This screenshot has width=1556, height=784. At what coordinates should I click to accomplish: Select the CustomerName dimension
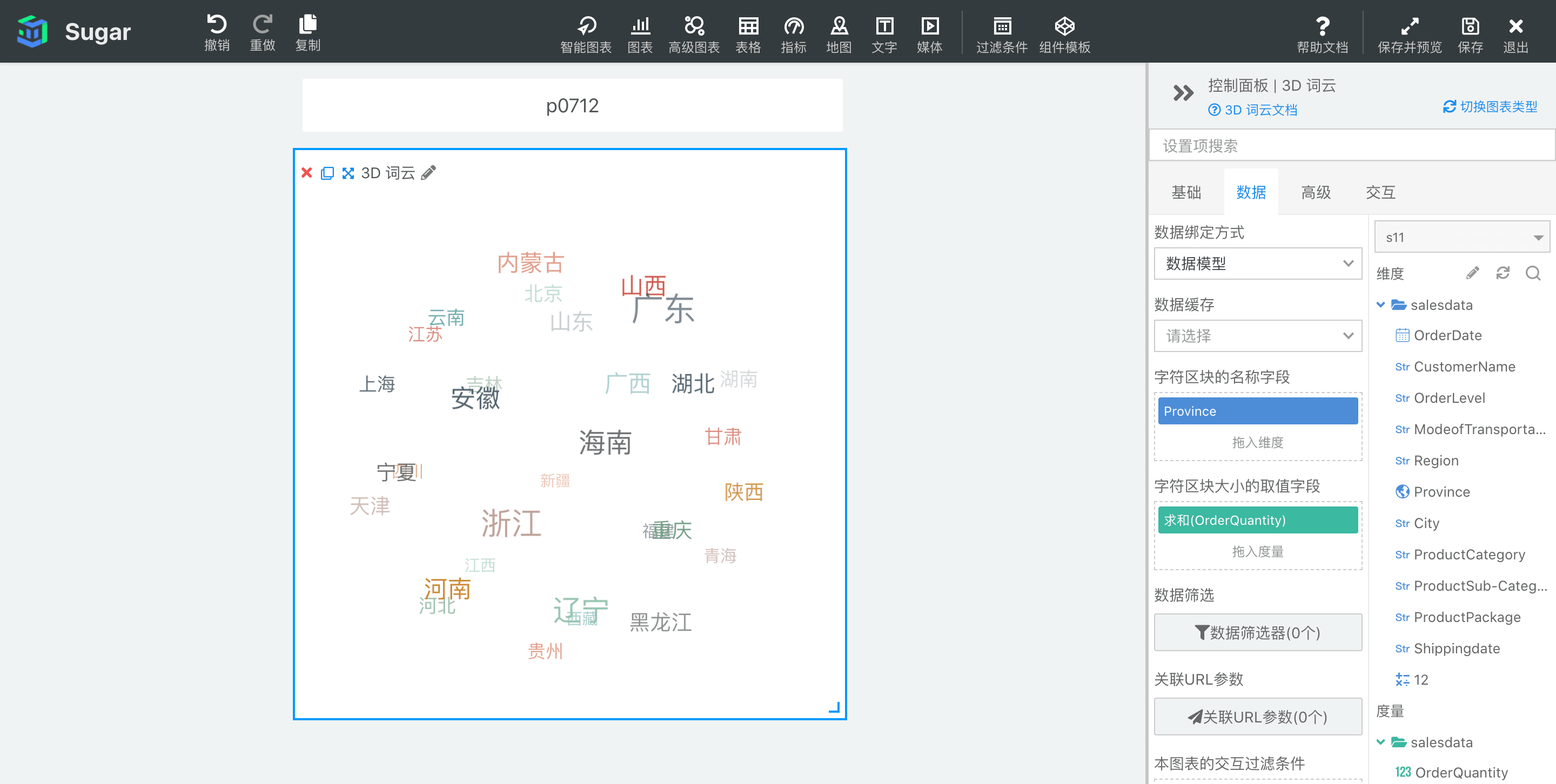pyautogui.click(x=1464, y=367)
